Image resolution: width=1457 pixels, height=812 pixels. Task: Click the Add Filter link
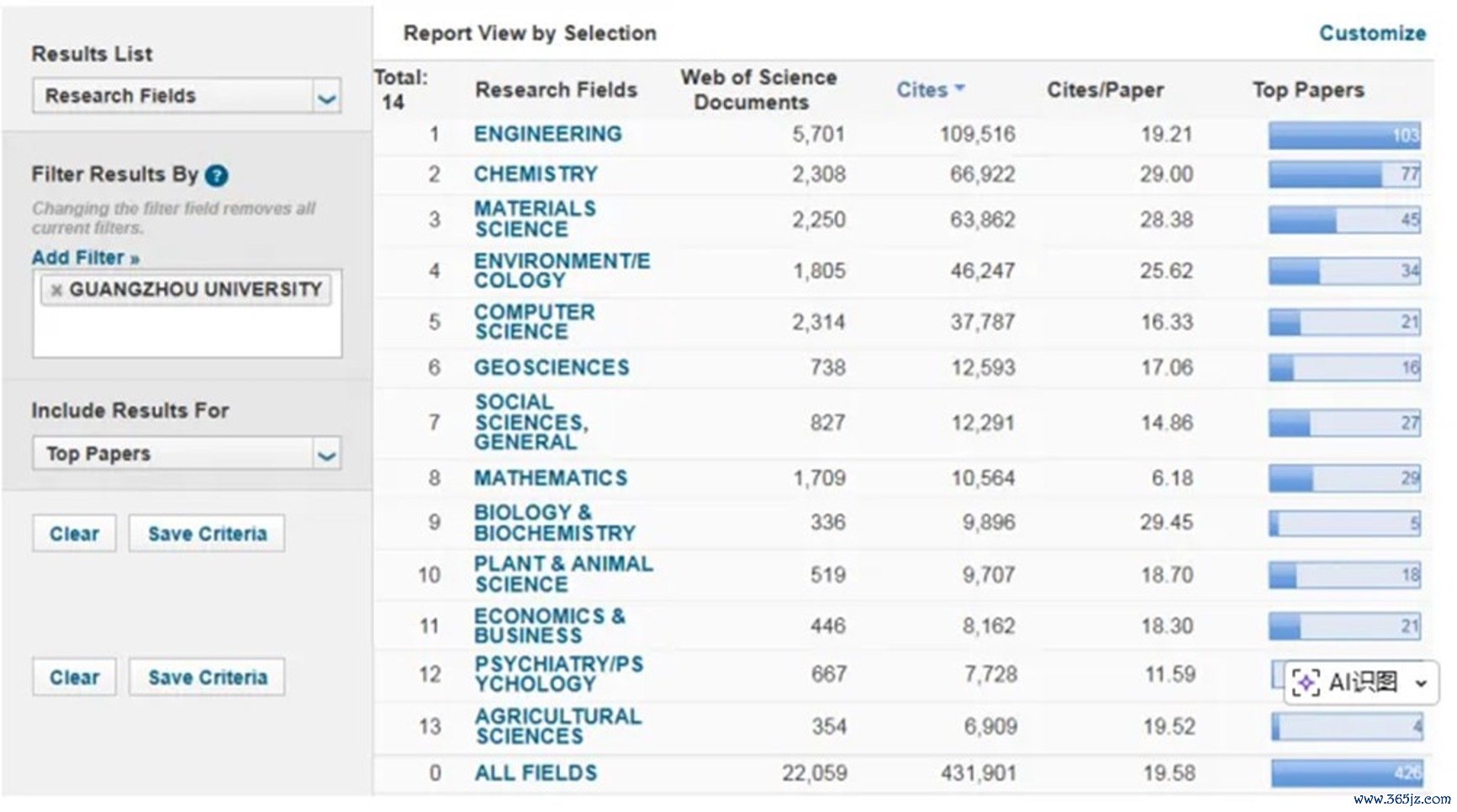86,257
